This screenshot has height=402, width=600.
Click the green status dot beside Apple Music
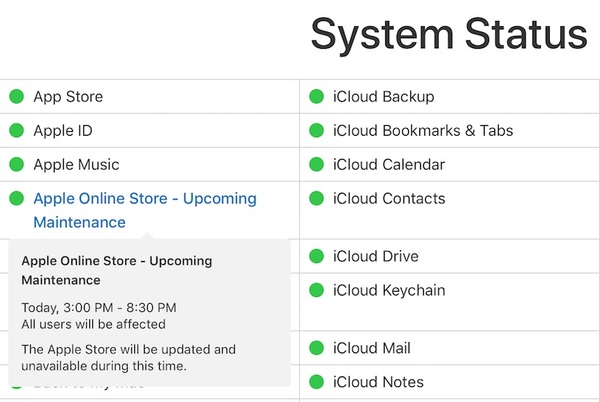(16, 164)
